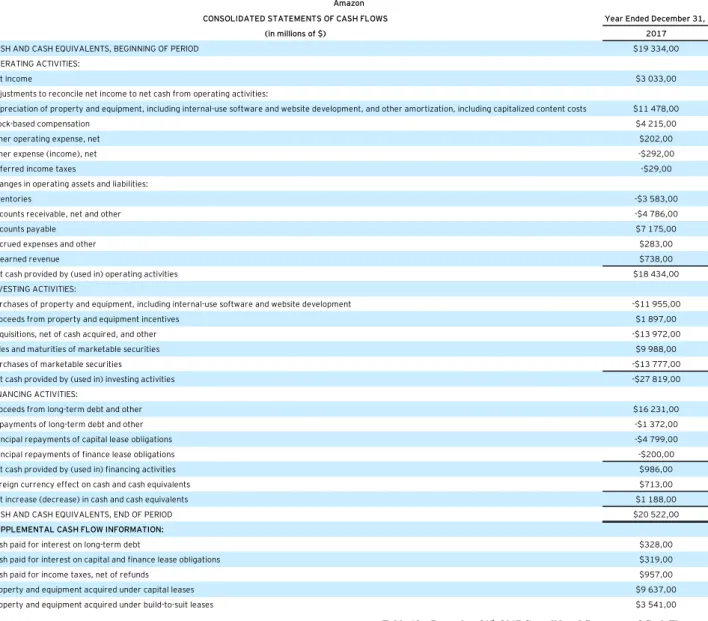Select investing activities total -$27 819,00
Viewport: 708px width, 621px height.
pos(656,379)
